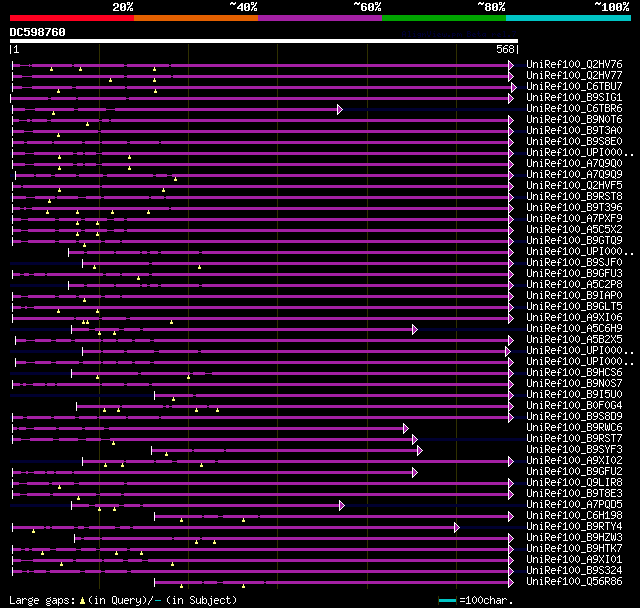This screenshot has height=608, width=640.
Task: Select the UniRef100_B9RST8 label
Action: point(574,197)
